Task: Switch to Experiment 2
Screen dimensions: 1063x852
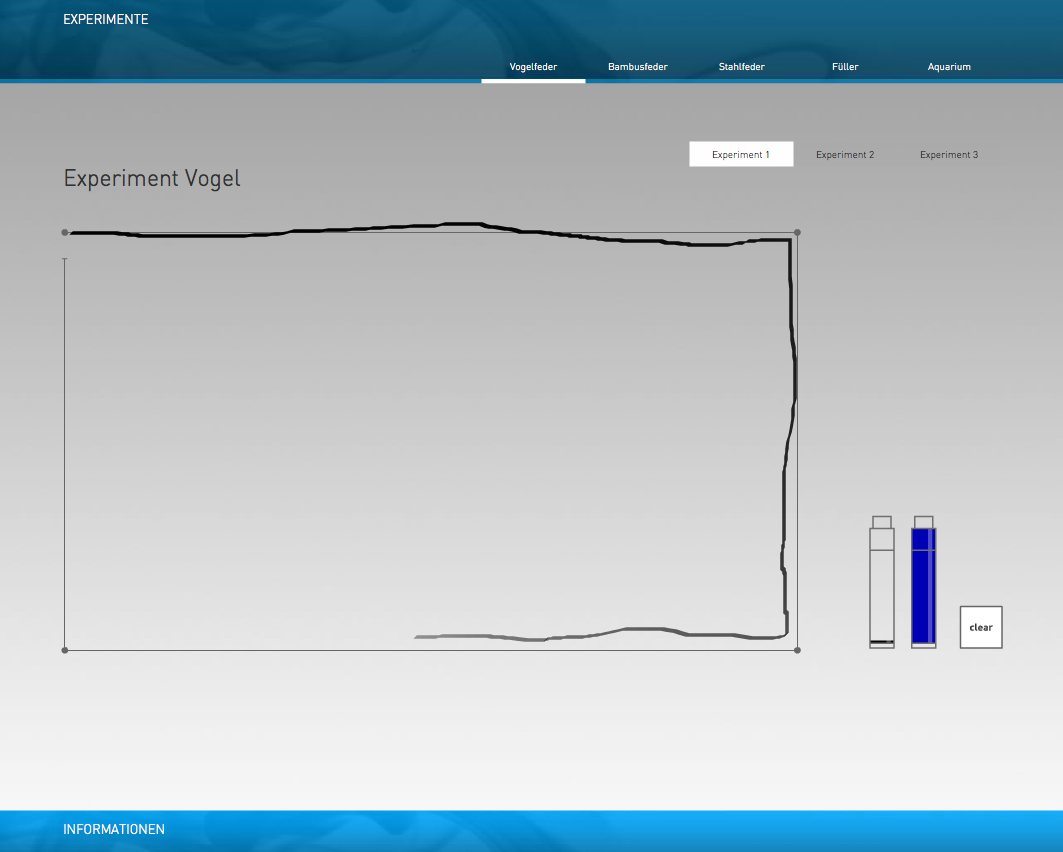Action: tap(845, 155)
